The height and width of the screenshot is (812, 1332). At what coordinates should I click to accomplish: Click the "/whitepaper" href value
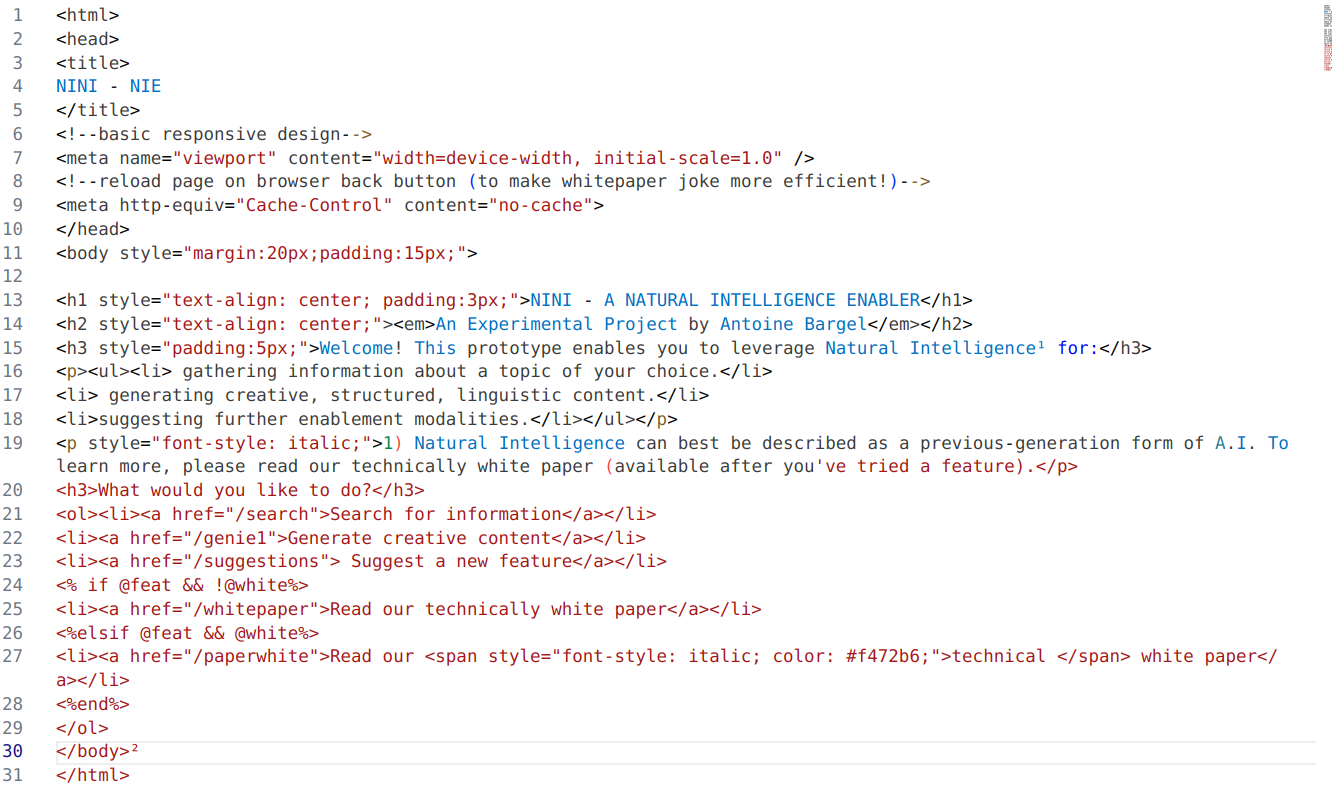(x=256, y=609)
